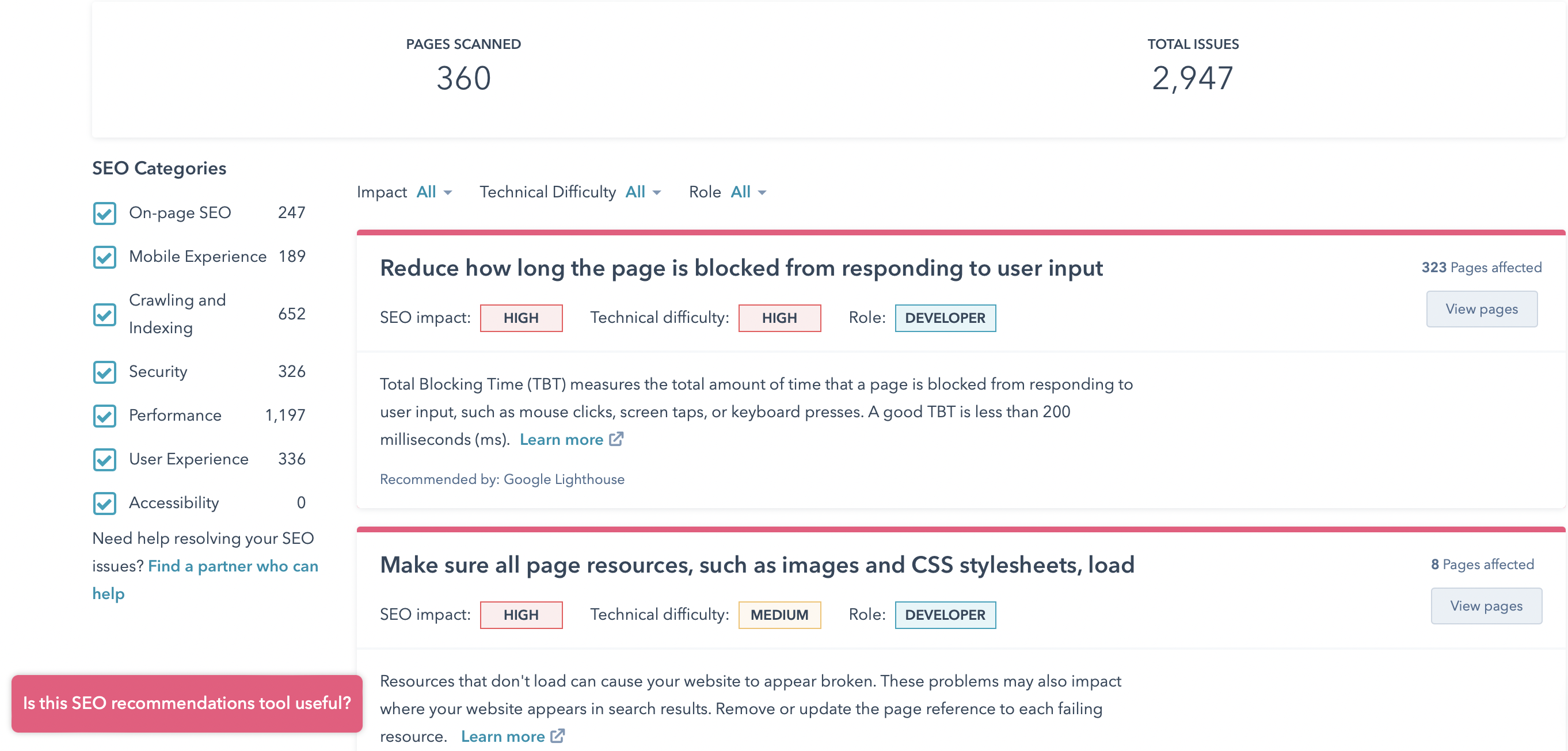View pages for blocked user input issue

(1482, 309)
